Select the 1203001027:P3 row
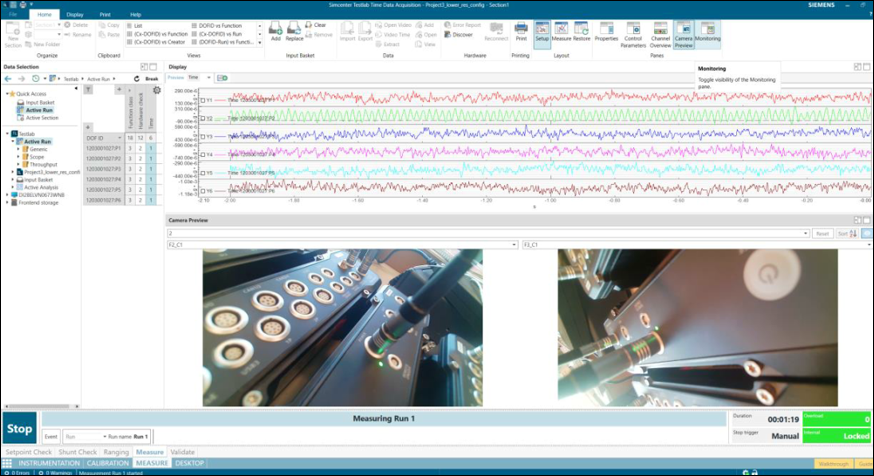The image size is (874, 476). pos(103,169)
